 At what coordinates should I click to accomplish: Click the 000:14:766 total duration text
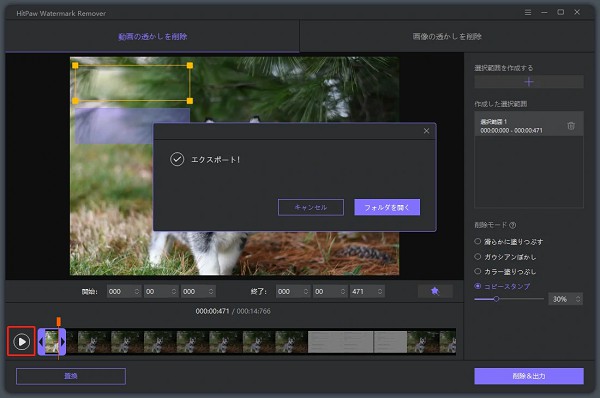click(x=254, y=311)
